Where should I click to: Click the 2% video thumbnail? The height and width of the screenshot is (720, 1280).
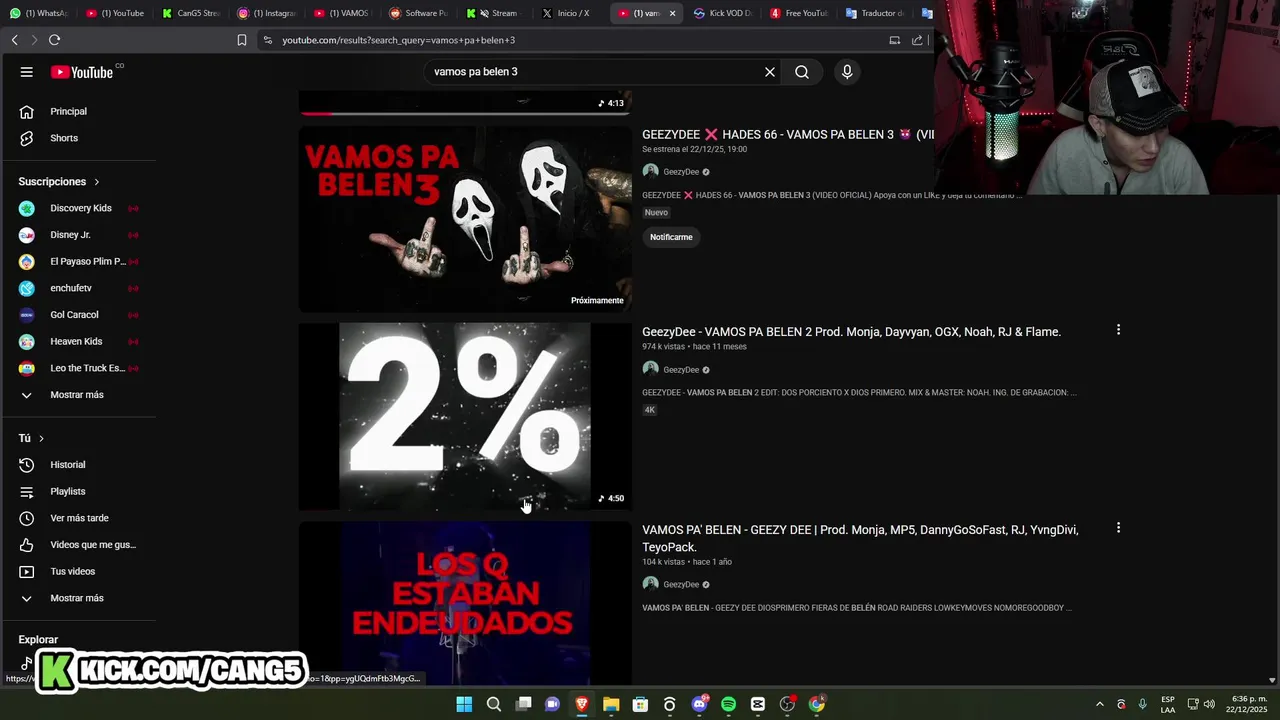(x=465, y=416)
